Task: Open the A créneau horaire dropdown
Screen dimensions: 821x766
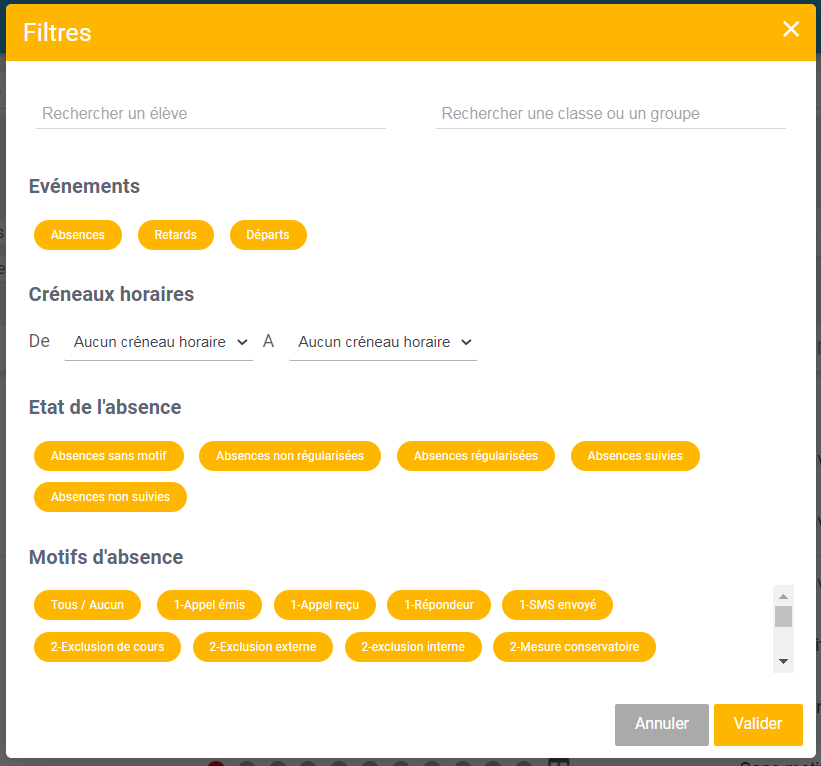Action: coord(383,342)
